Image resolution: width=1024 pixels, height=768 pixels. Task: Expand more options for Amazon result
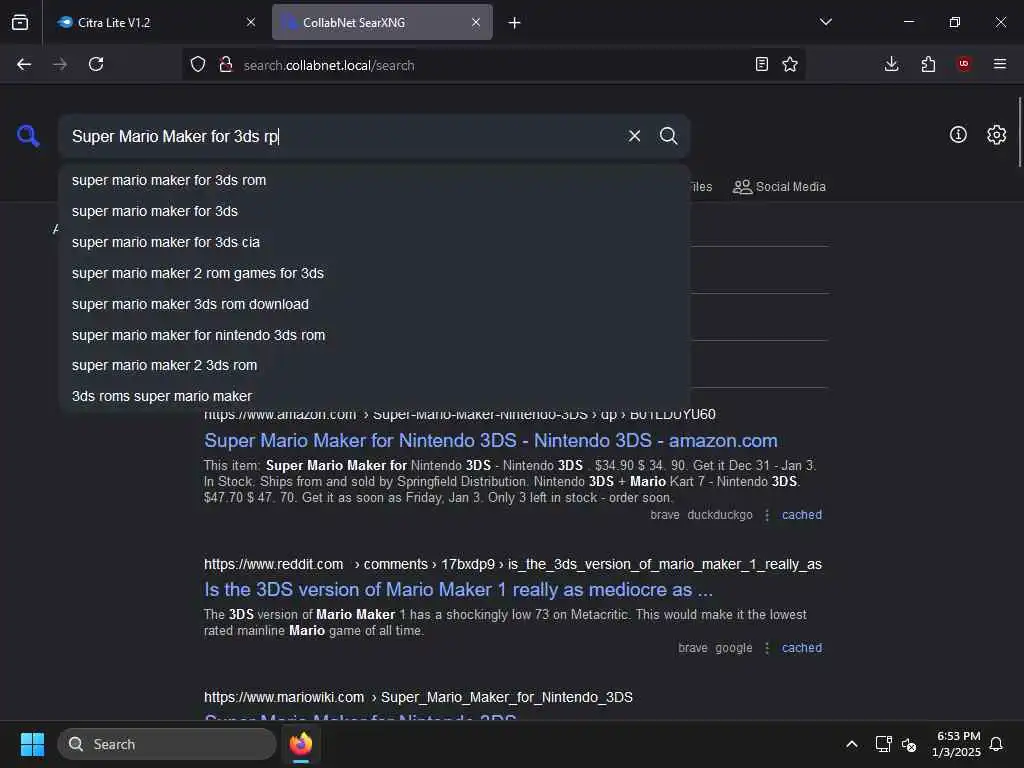pos(767,515)
